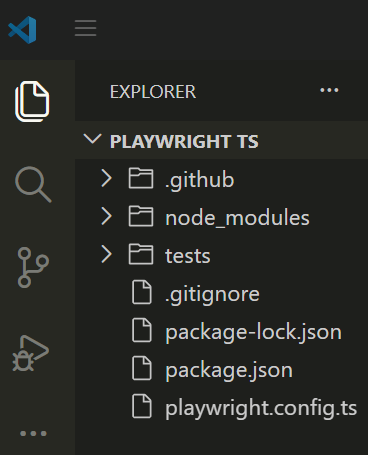
Task: Select the tests folder name
Action: coord(188,256)
